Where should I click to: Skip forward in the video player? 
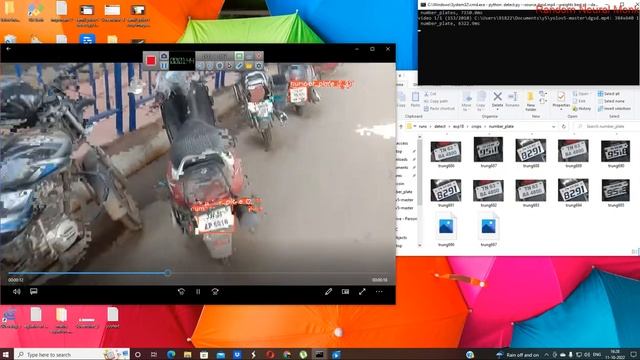click(x=215, y=291)
